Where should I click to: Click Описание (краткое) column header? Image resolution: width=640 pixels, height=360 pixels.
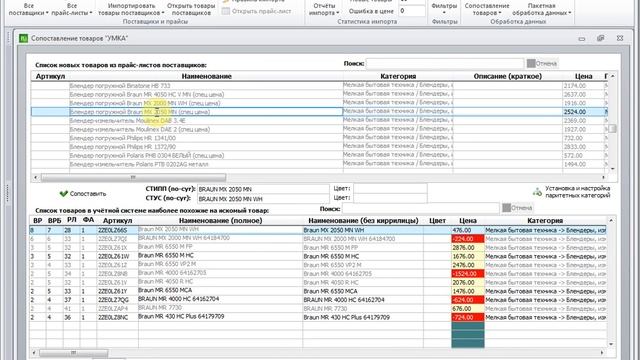[508, 76]
